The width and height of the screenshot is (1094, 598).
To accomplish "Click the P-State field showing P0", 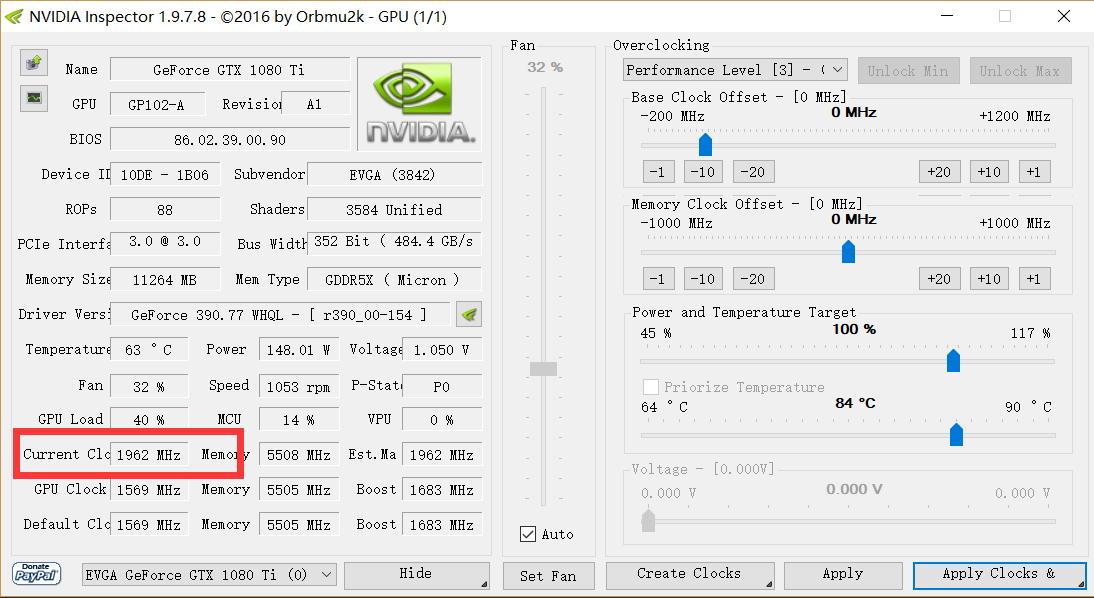I will pos(442,386).
